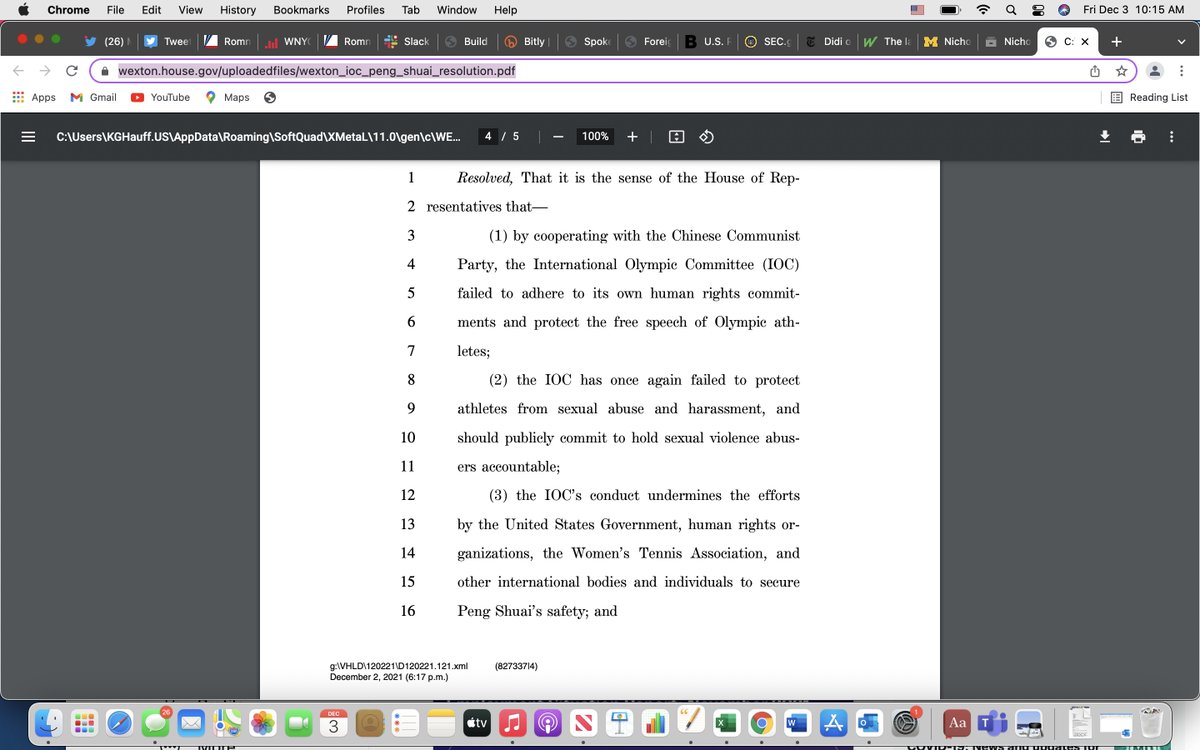Edit the PDF page number field
Screen dimensions: 1200x750
point(487,137)
